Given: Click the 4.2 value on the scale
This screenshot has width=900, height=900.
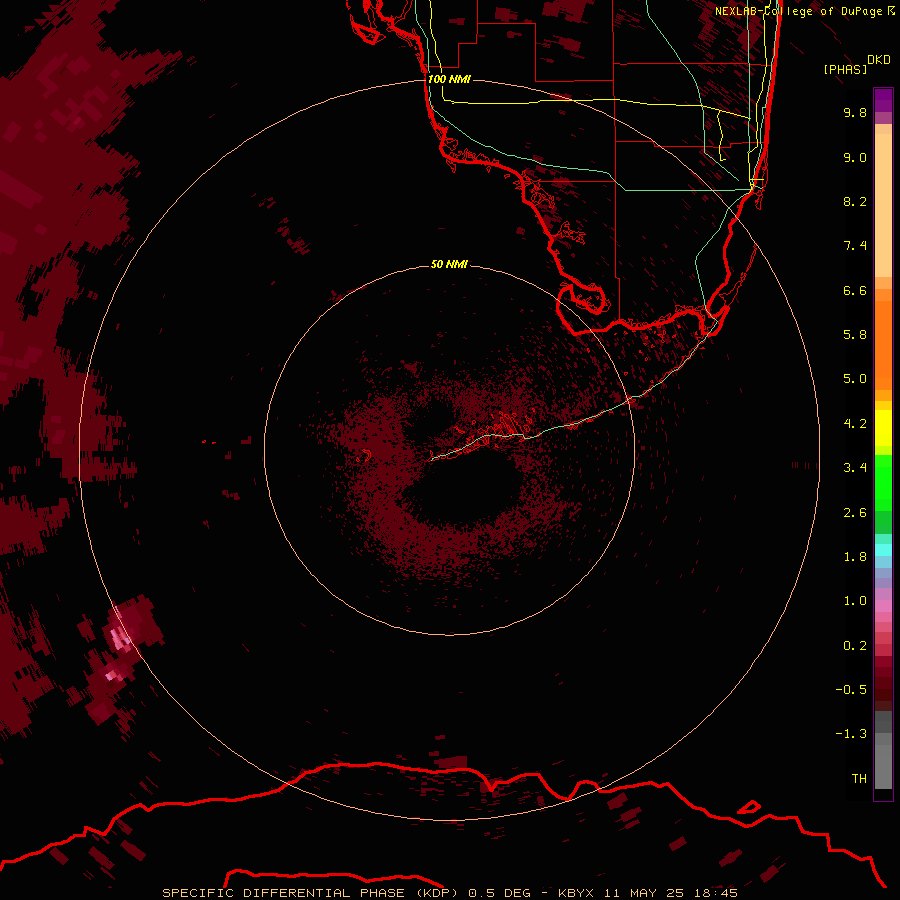Looking at the screenshot, I should coord(855,424).
